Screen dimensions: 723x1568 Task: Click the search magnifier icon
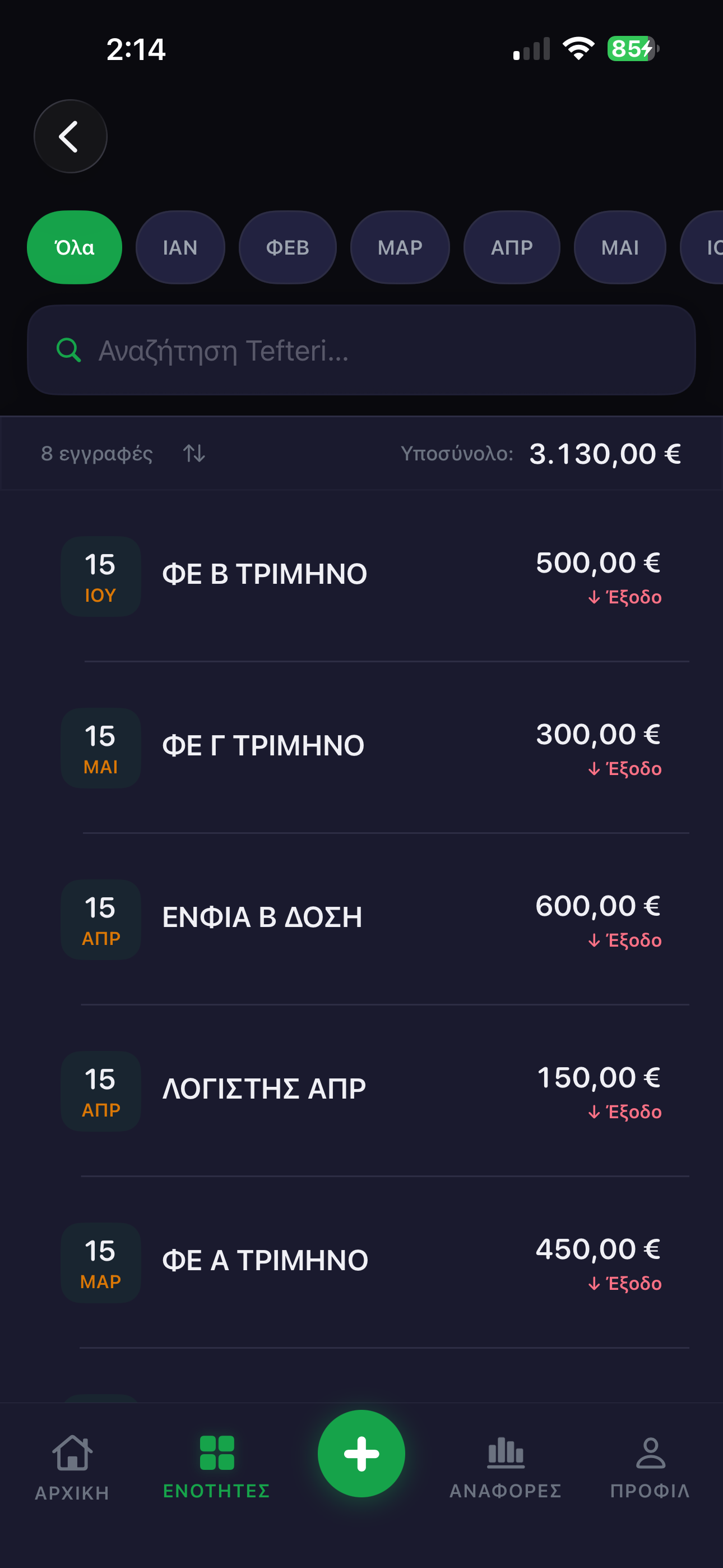click(68, 351)
